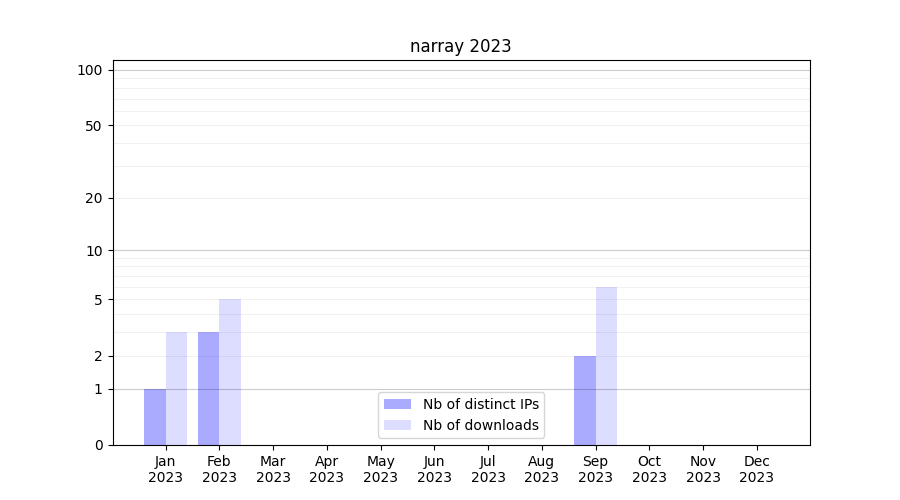Screen dimensions: 900x500
Task: Select the 'Nb of downloads' legend label
Action: [480, 425]
